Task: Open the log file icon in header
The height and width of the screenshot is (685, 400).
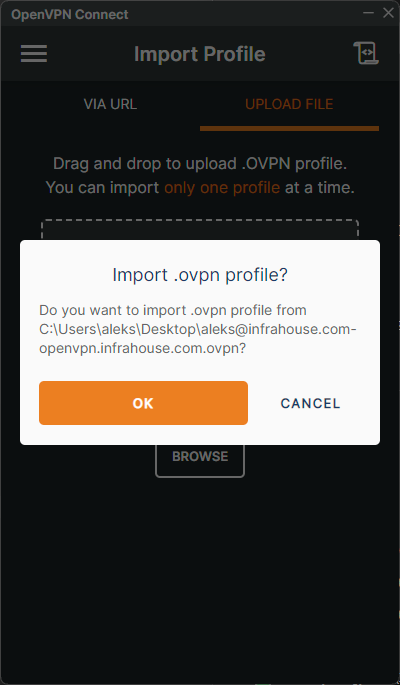Action: (366, 53)
